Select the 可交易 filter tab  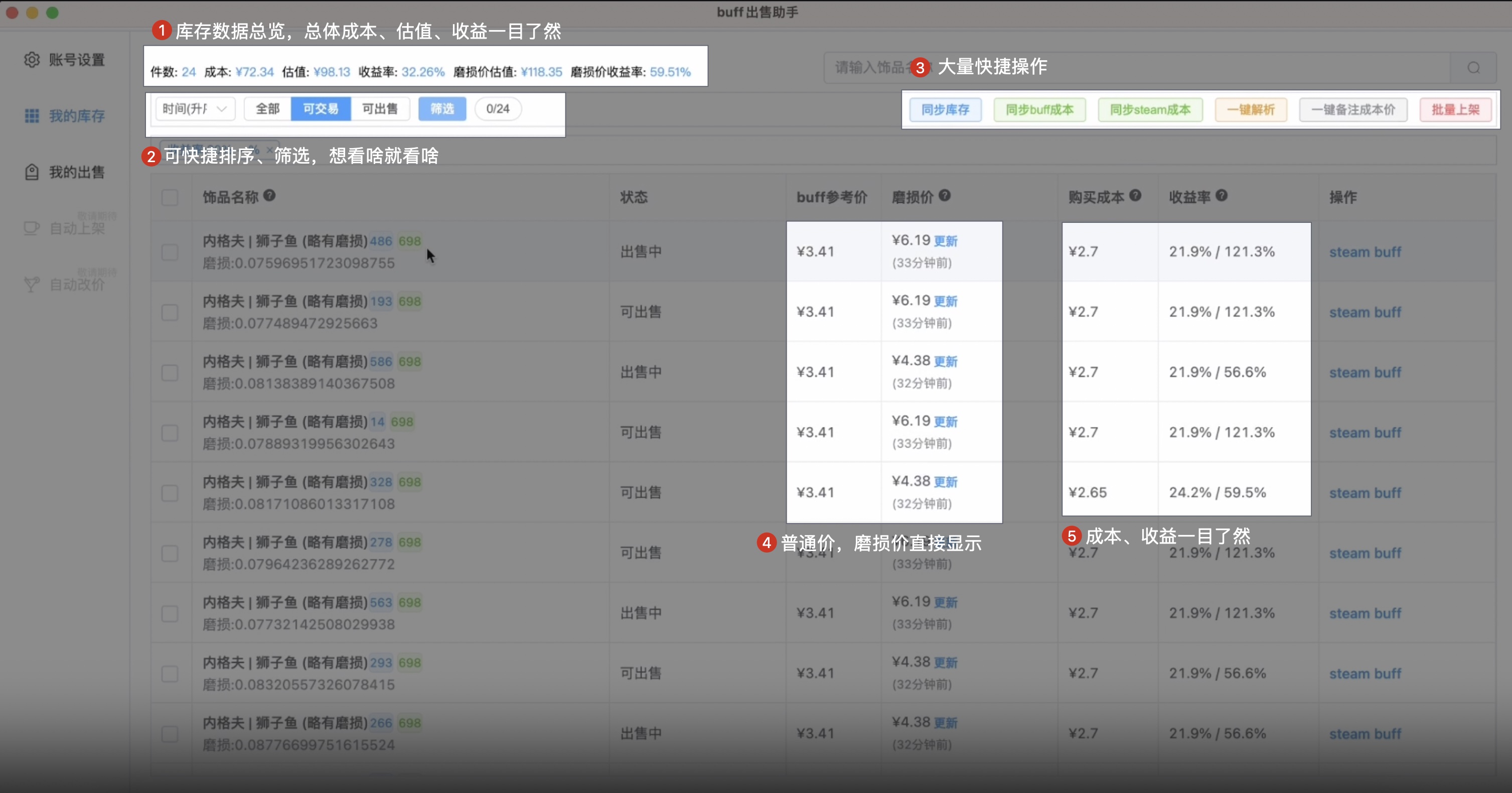[321, 109]
